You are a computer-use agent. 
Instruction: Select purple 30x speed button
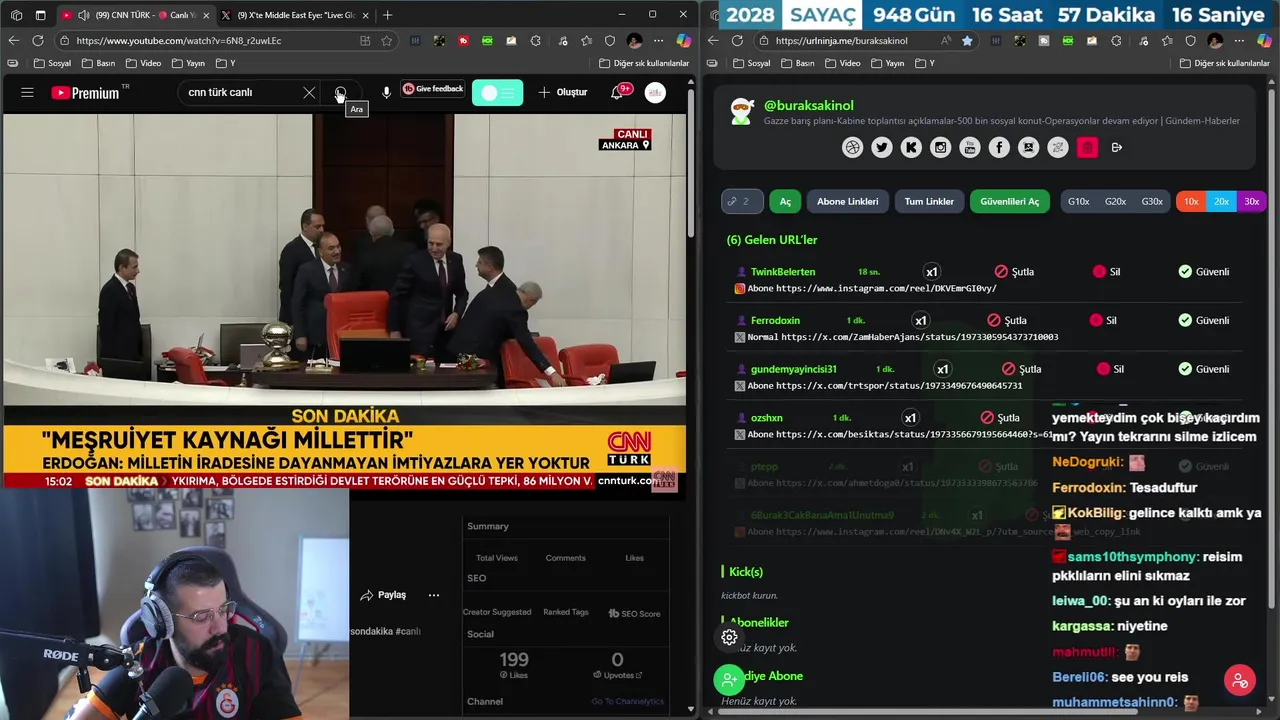pyautogui.click(x=1251, y=201)
